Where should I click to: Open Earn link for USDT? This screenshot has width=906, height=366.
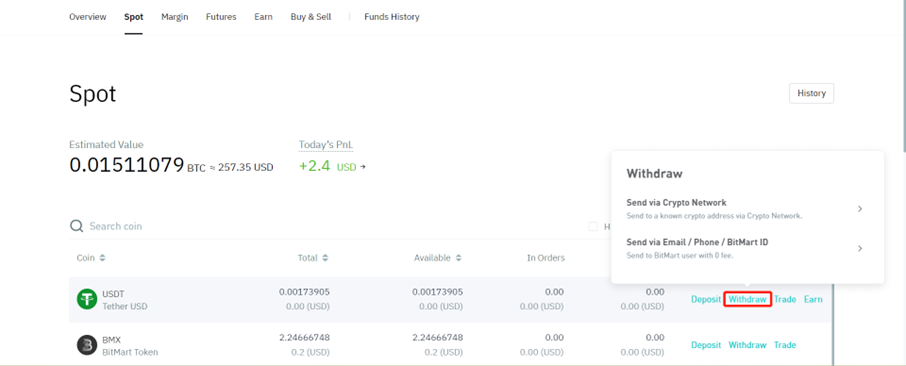(x=813, y=299)
